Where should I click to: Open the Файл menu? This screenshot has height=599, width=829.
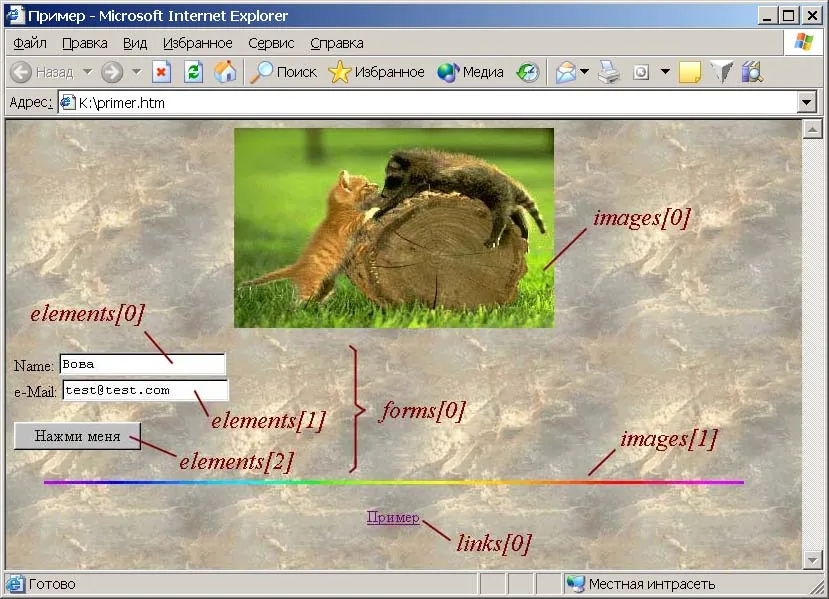30,43
